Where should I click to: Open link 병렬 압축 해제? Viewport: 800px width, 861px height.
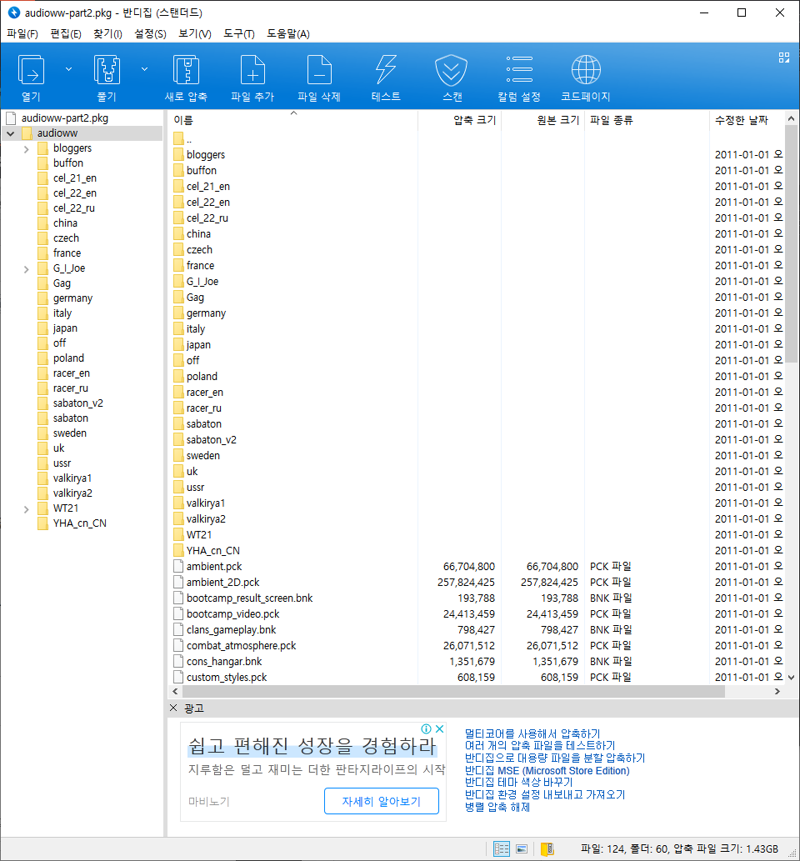(497, 807)
